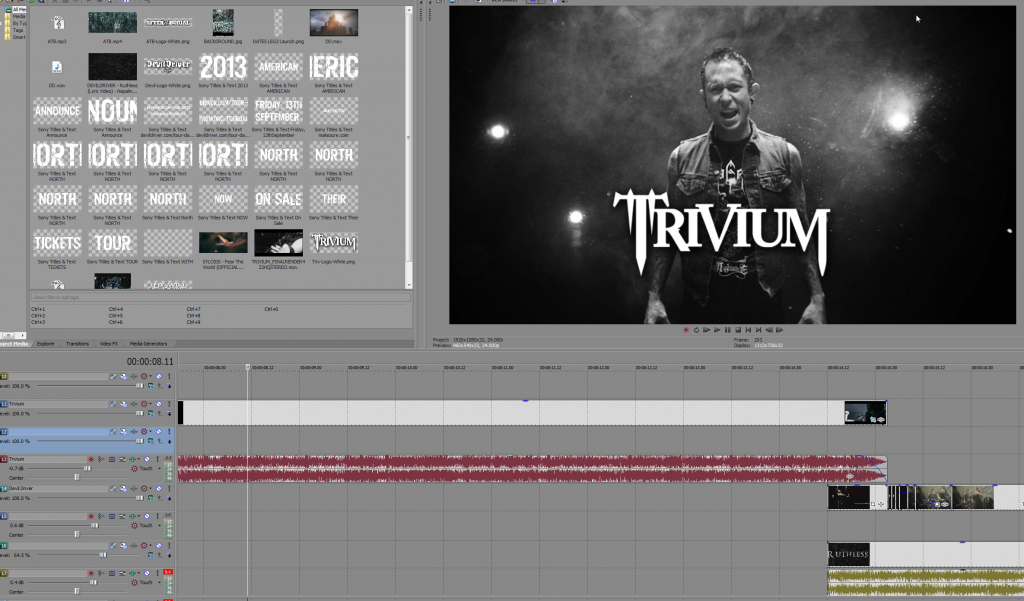The image size is (1024, 601).
Task: Solo the Trivium audio track
Action: tap(157, 459)
